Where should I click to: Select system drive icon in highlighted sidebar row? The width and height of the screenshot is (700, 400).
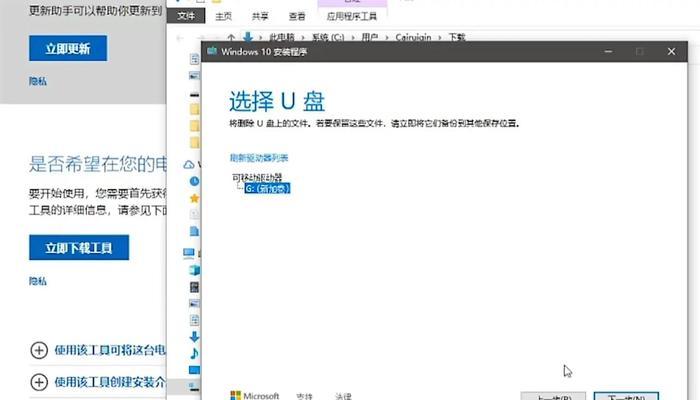tap(194, 387)
